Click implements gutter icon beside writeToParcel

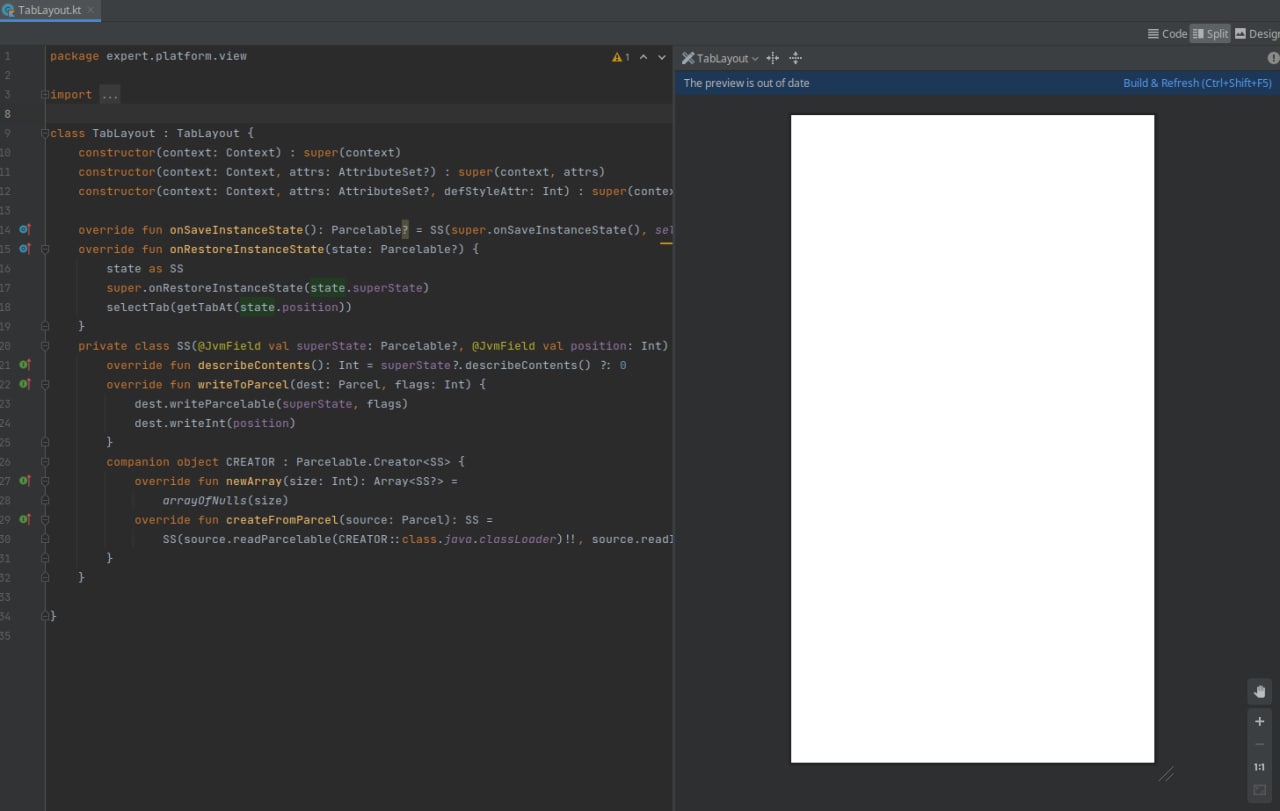[x=25, y=384]
